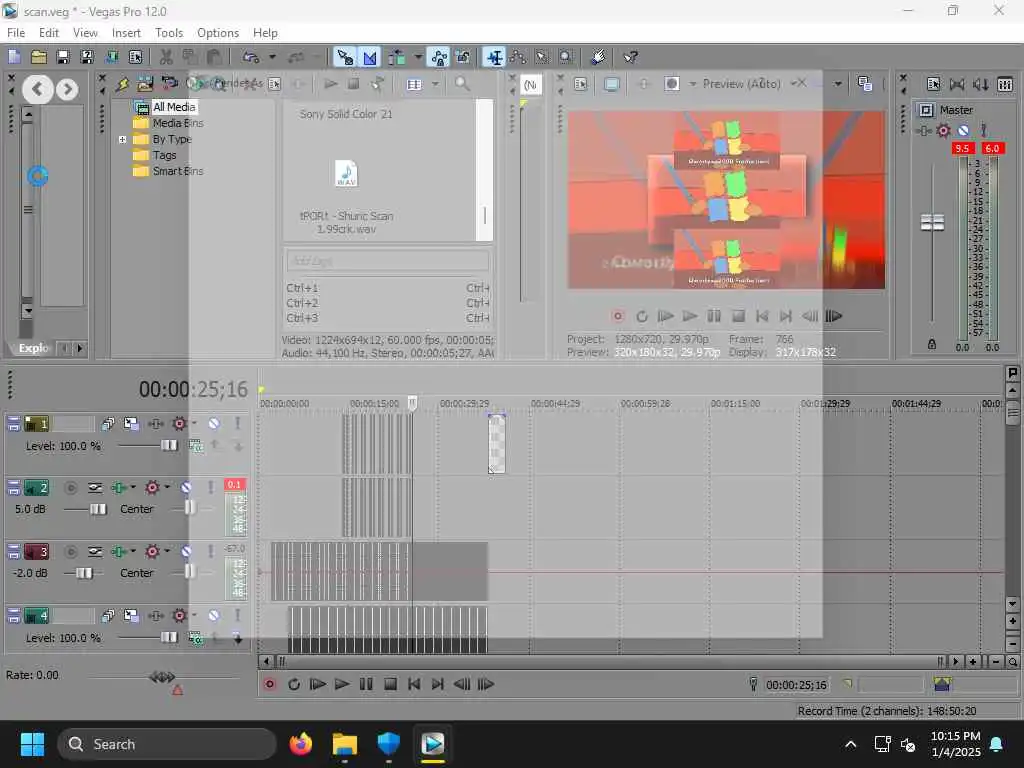
Task: Click the track 1 Level slider
Action: tap(169, 445)
